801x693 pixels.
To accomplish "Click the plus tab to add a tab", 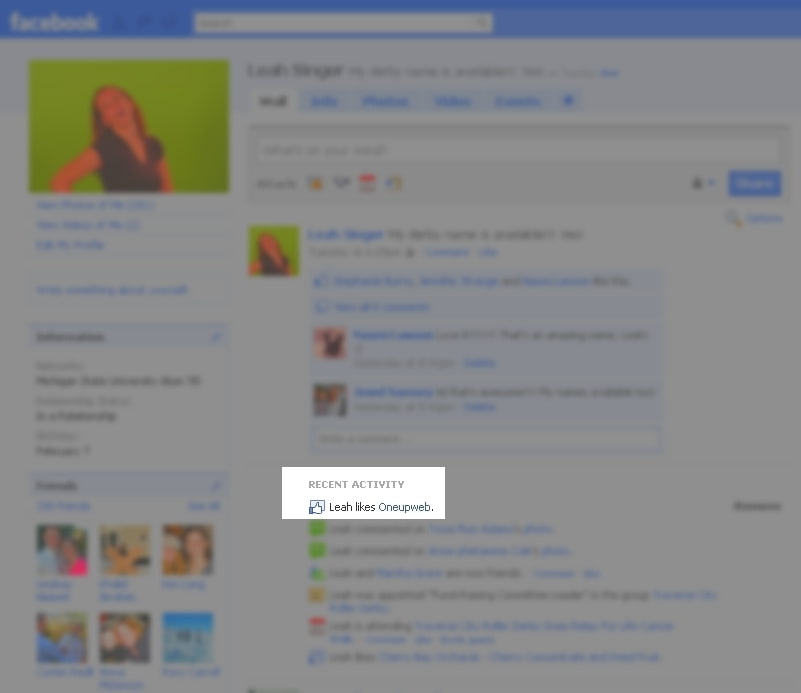I will point(568,101).
